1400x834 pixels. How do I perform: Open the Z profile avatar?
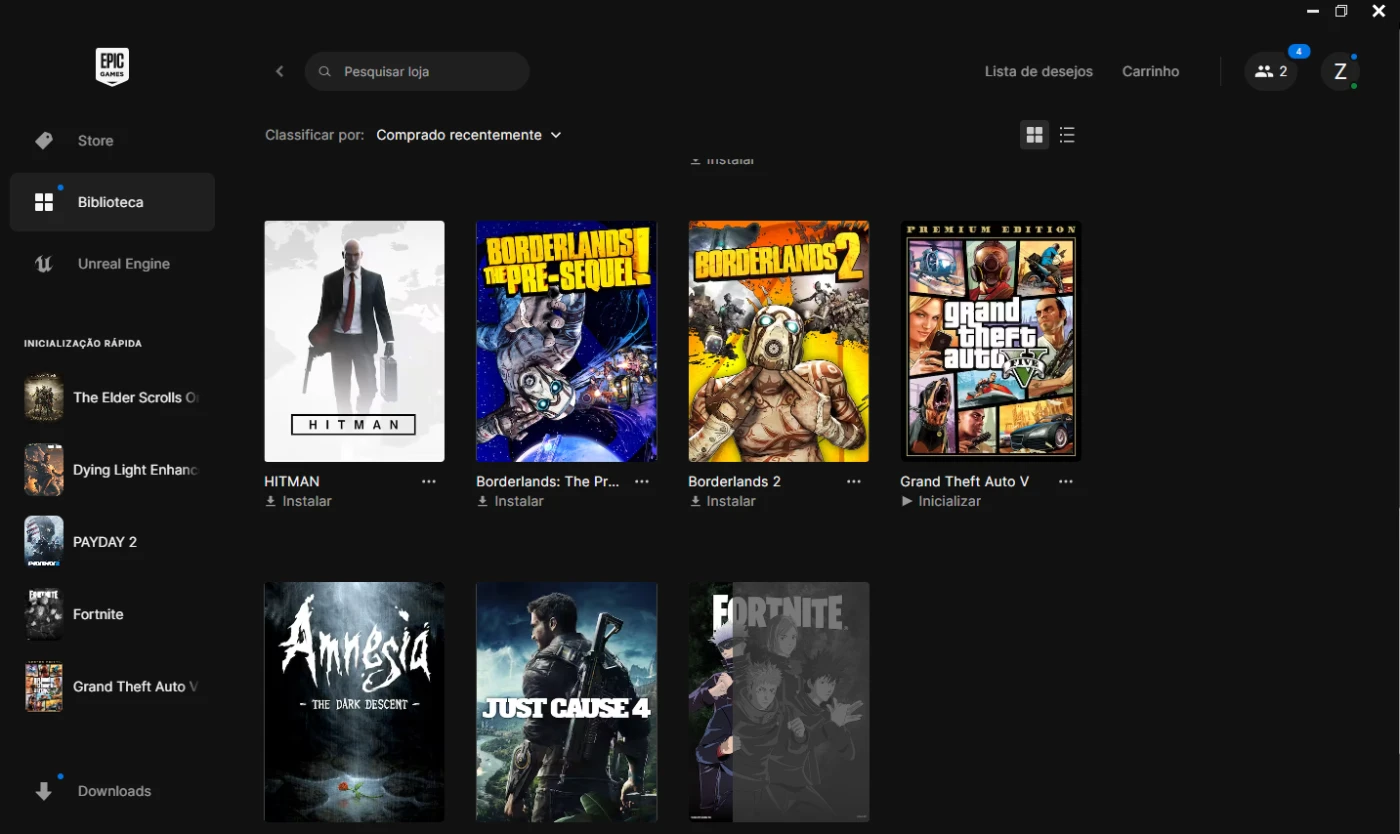(x=1340, y=72)
